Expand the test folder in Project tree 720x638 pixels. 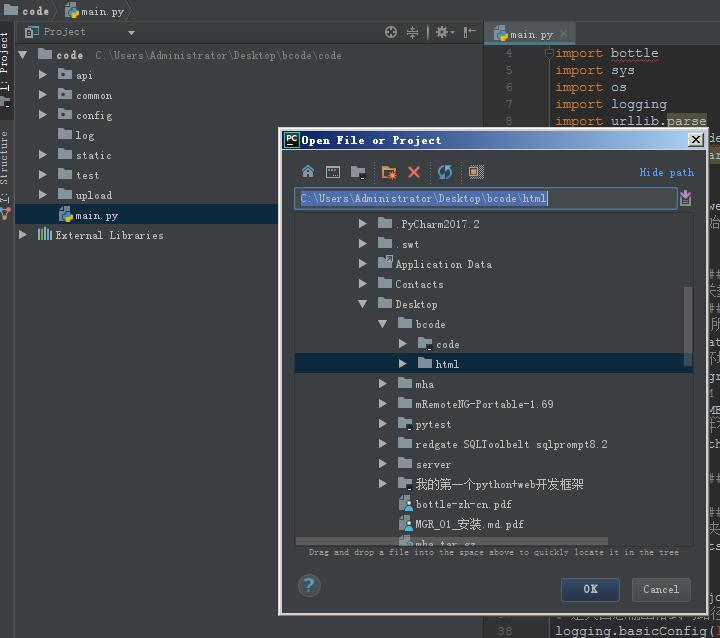tap(43, 175)
